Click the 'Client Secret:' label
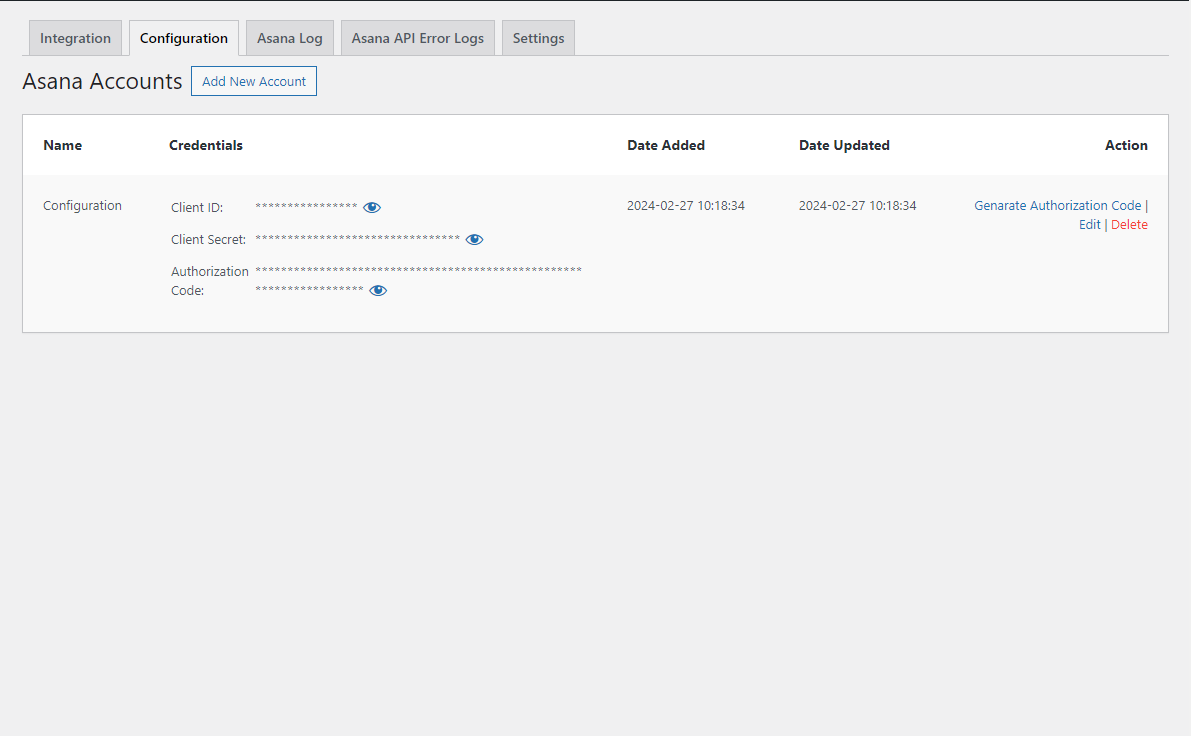This screenshot has width=1191, height=736. tap(208, 239)
